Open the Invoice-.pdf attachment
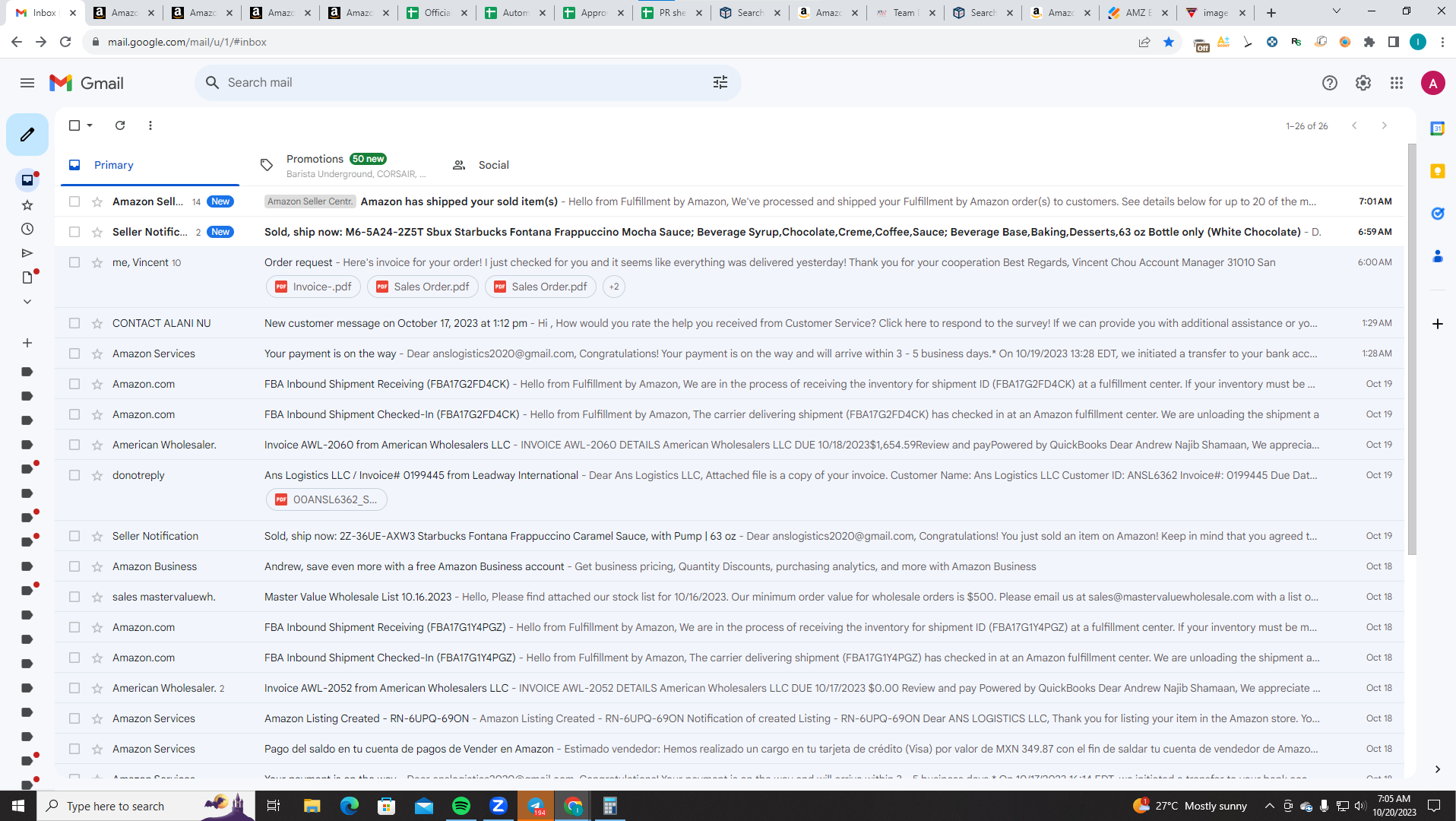 (x=313, y=287)
